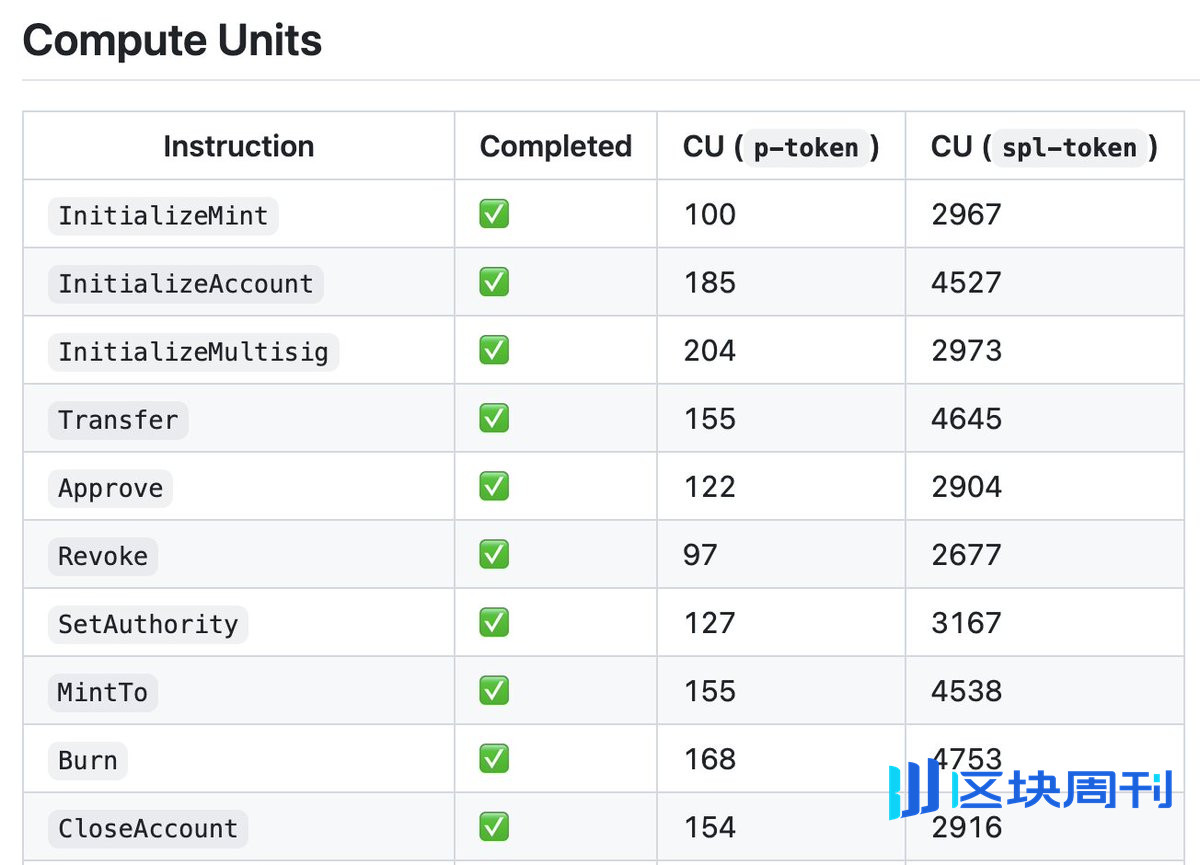Select the InitializeMint instruction code tag
Image resolution: width=1200 pixels, height=865 pixels.
pyautogui.click(x=163, y=216)
